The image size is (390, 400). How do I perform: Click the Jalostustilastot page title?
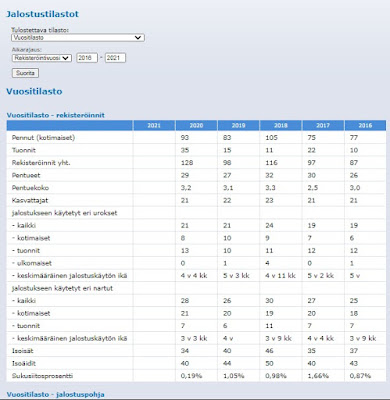(43, 14)
